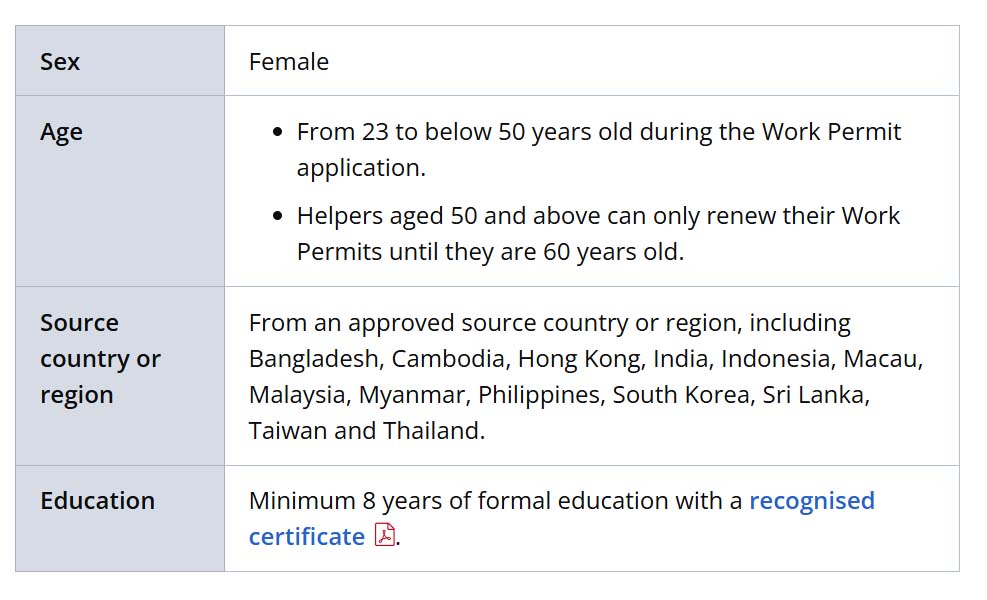Screen dimensions: 987x600
Task: Click the word 'Philippines' in country list
Action: pos(539,395)
